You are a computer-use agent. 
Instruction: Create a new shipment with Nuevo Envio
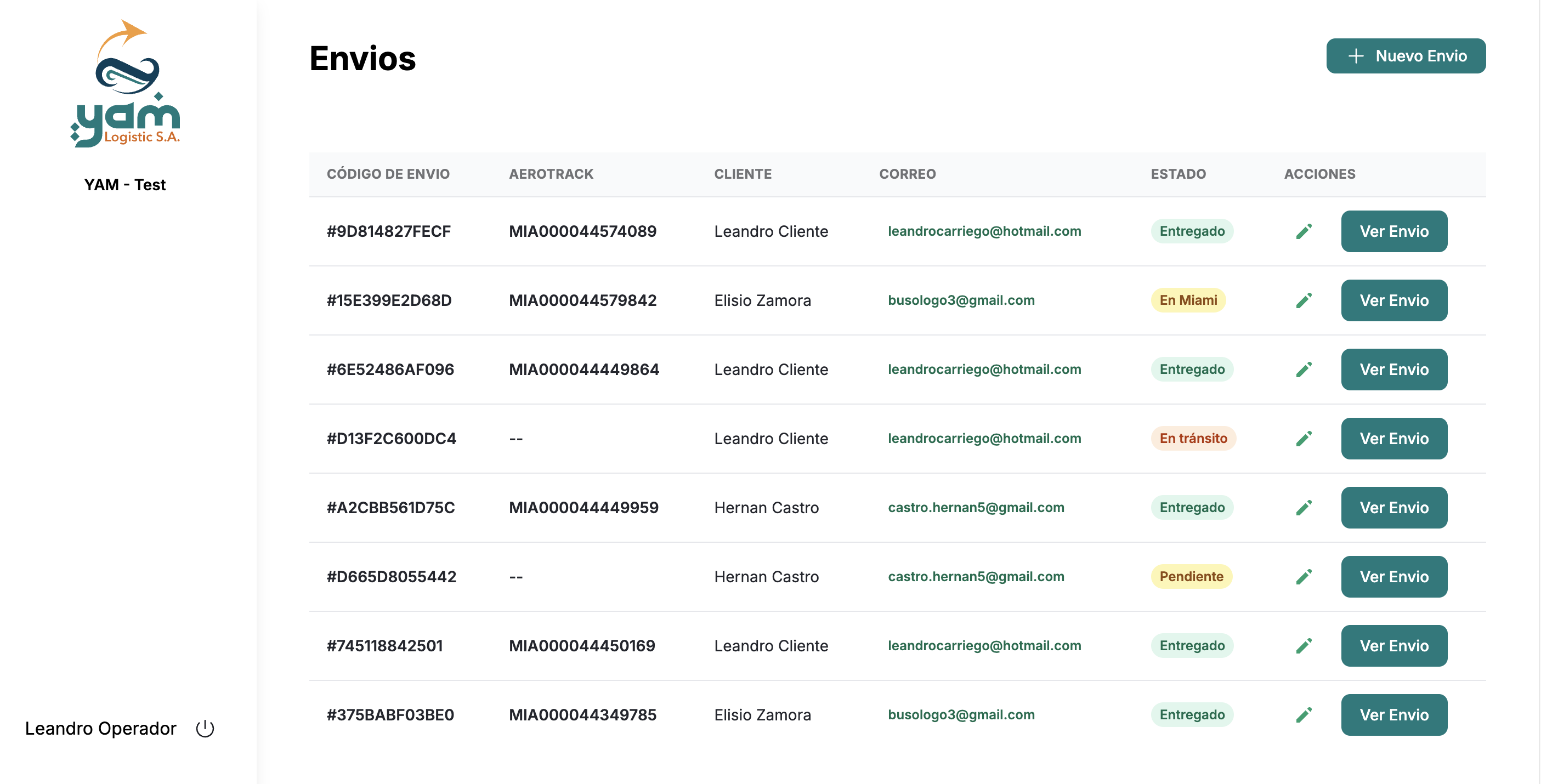(1405, 56)
